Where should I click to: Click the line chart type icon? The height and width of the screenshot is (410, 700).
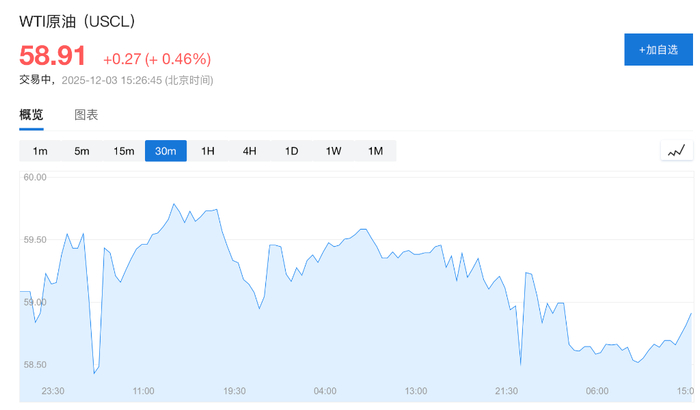tap(677, 151)
